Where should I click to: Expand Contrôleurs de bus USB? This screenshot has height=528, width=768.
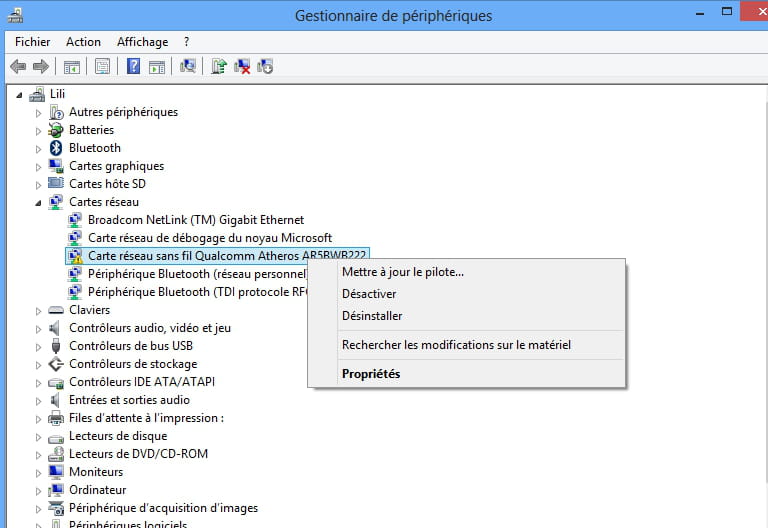pos(39,346)
